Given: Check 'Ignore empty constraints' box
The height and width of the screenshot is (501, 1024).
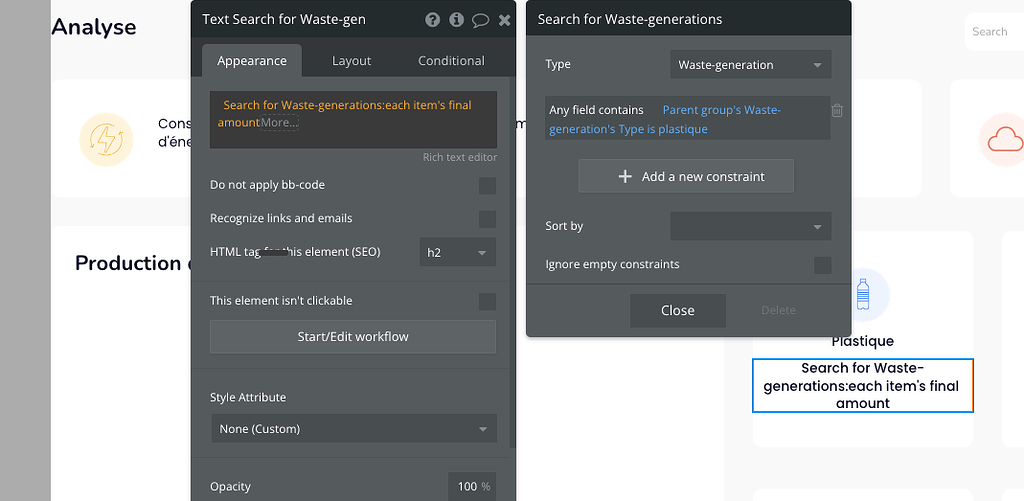Looking at the screenshot, I should coord(822,265).
